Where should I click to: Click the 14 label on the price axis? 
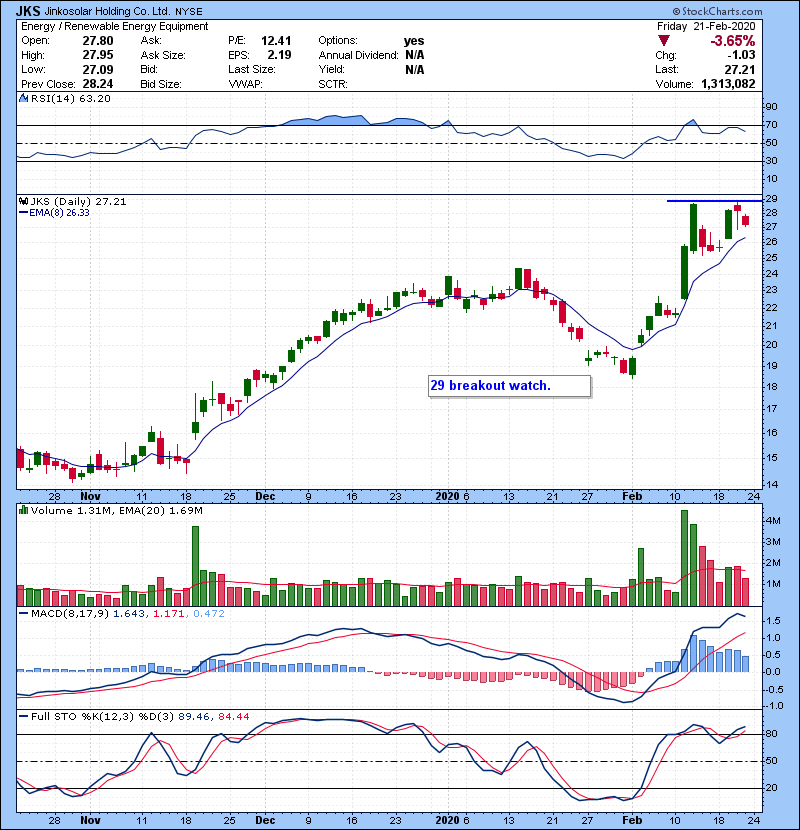click(771, 484)
